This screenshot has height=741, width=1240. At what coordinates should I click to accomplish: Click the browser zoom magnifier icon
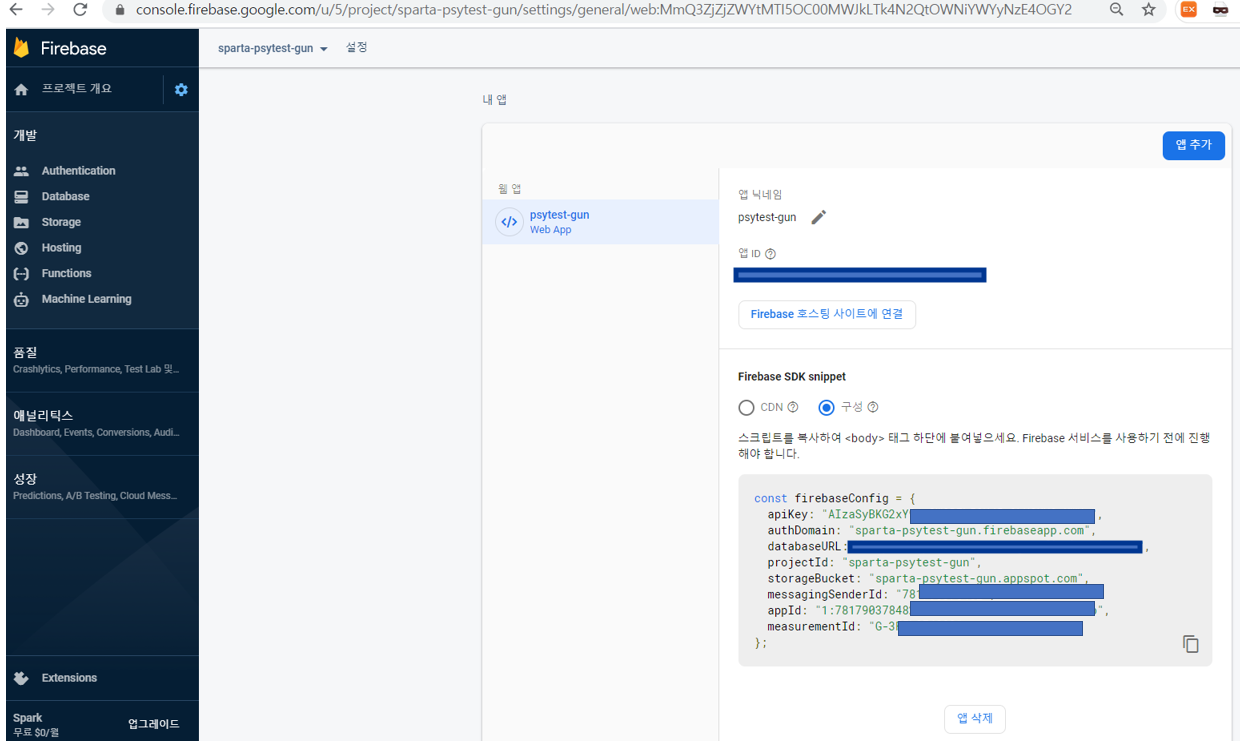pyautogui.click(x=1116, y=10)
